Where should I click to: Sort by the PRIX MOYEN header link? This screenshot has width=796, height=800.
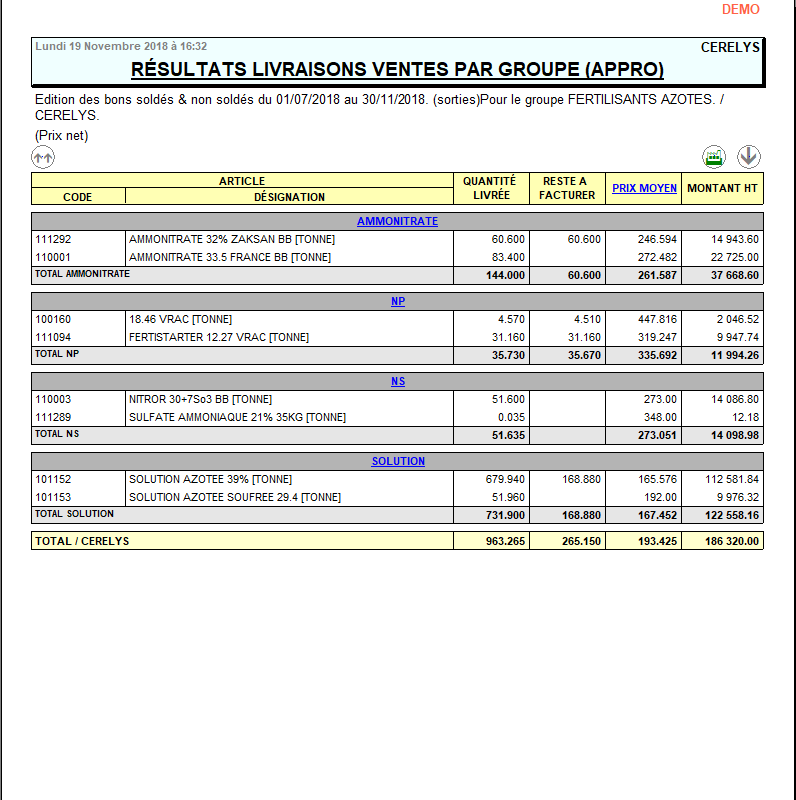644,188
